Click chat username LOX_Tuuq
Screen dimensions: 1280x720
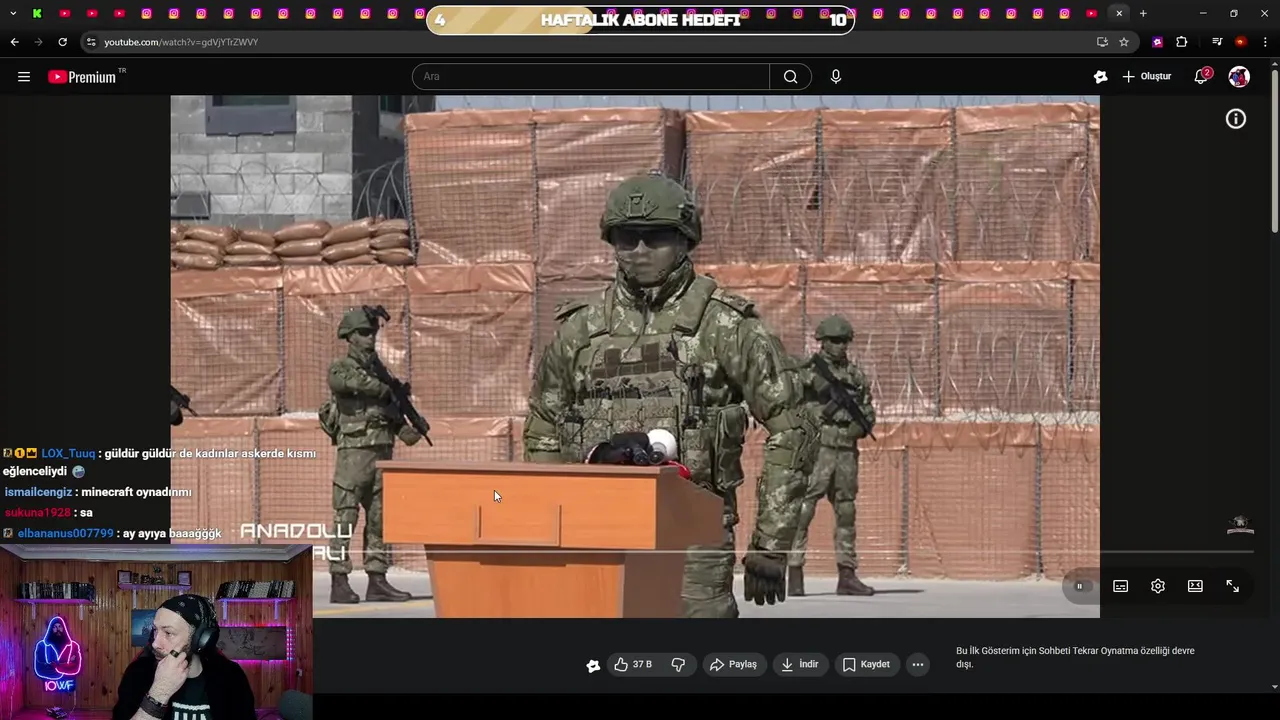tap(68, 454)
